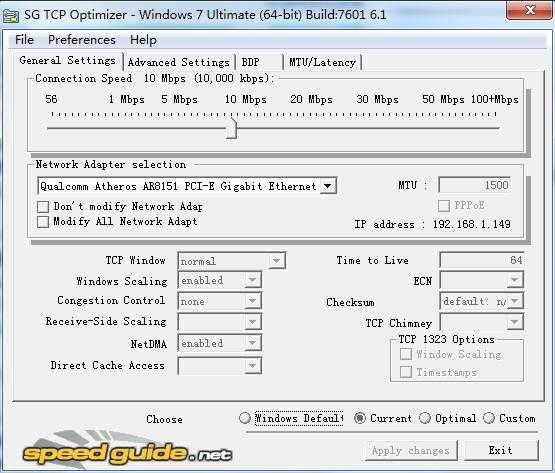Toggle the Timestamps checkbox
Viewport: 555px width, 473px height.
pyautogui.click(x=406, y=372)
